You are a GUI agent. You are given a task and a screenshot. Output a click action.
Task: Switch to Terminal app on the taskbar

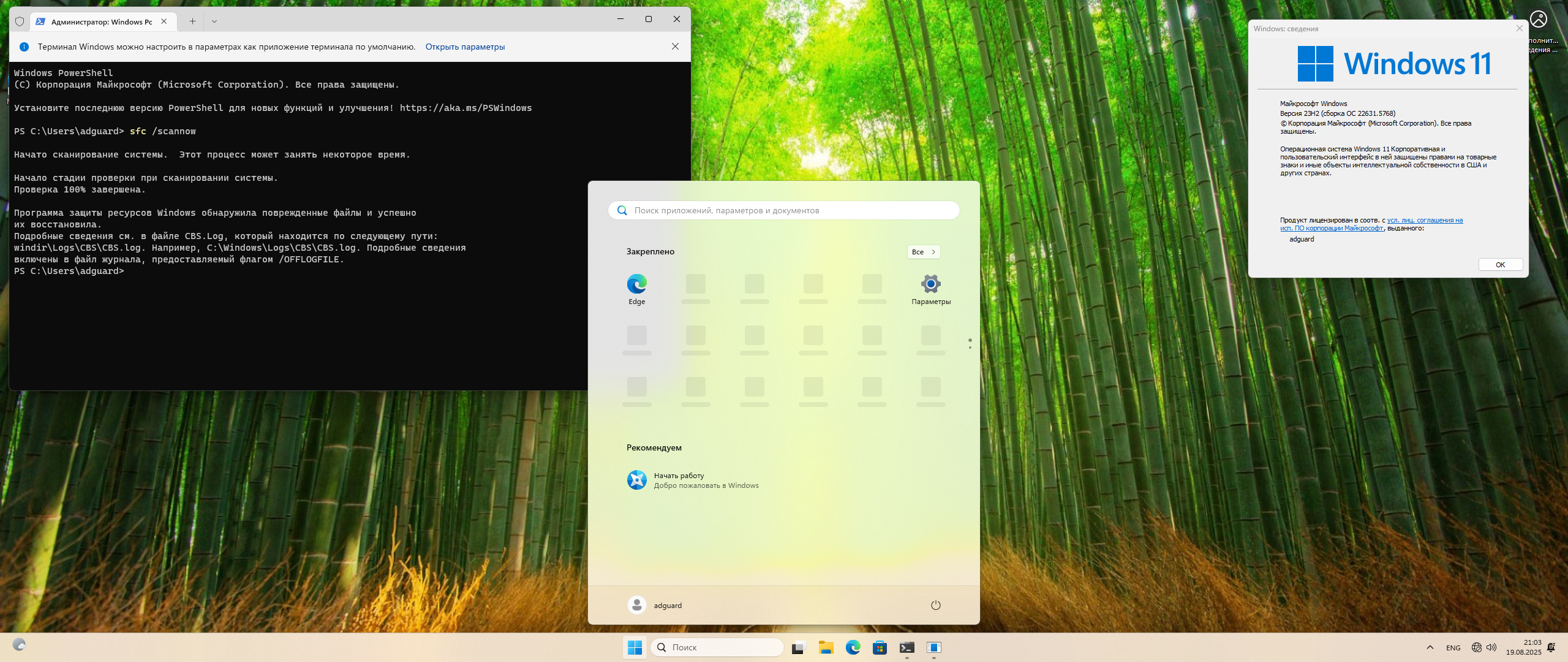click(x=907, y=647)
